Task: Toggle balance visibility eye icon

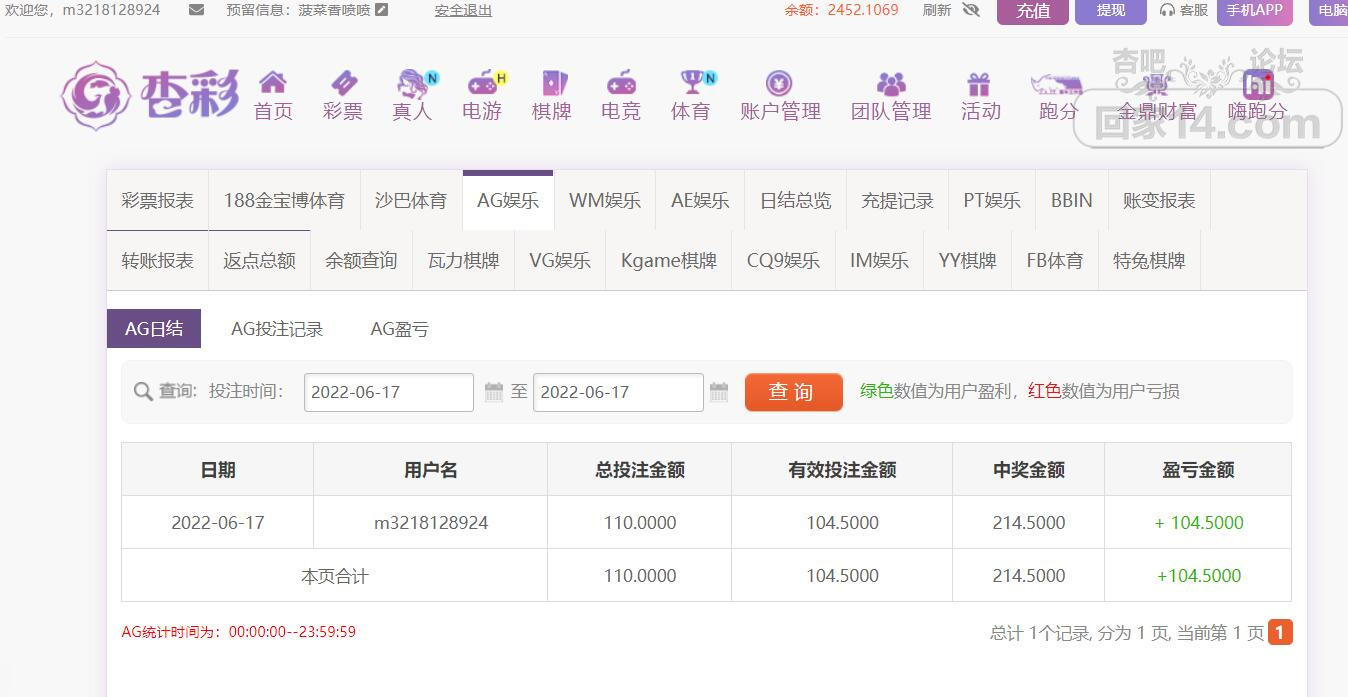Action: tap(971, 10)
